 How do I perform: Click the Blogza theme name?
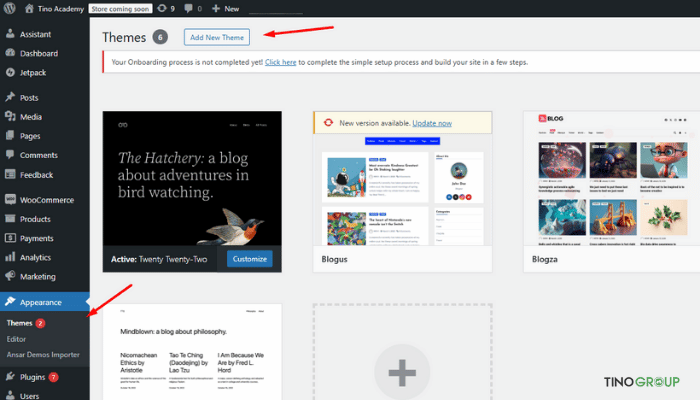[x=545, y=259]
